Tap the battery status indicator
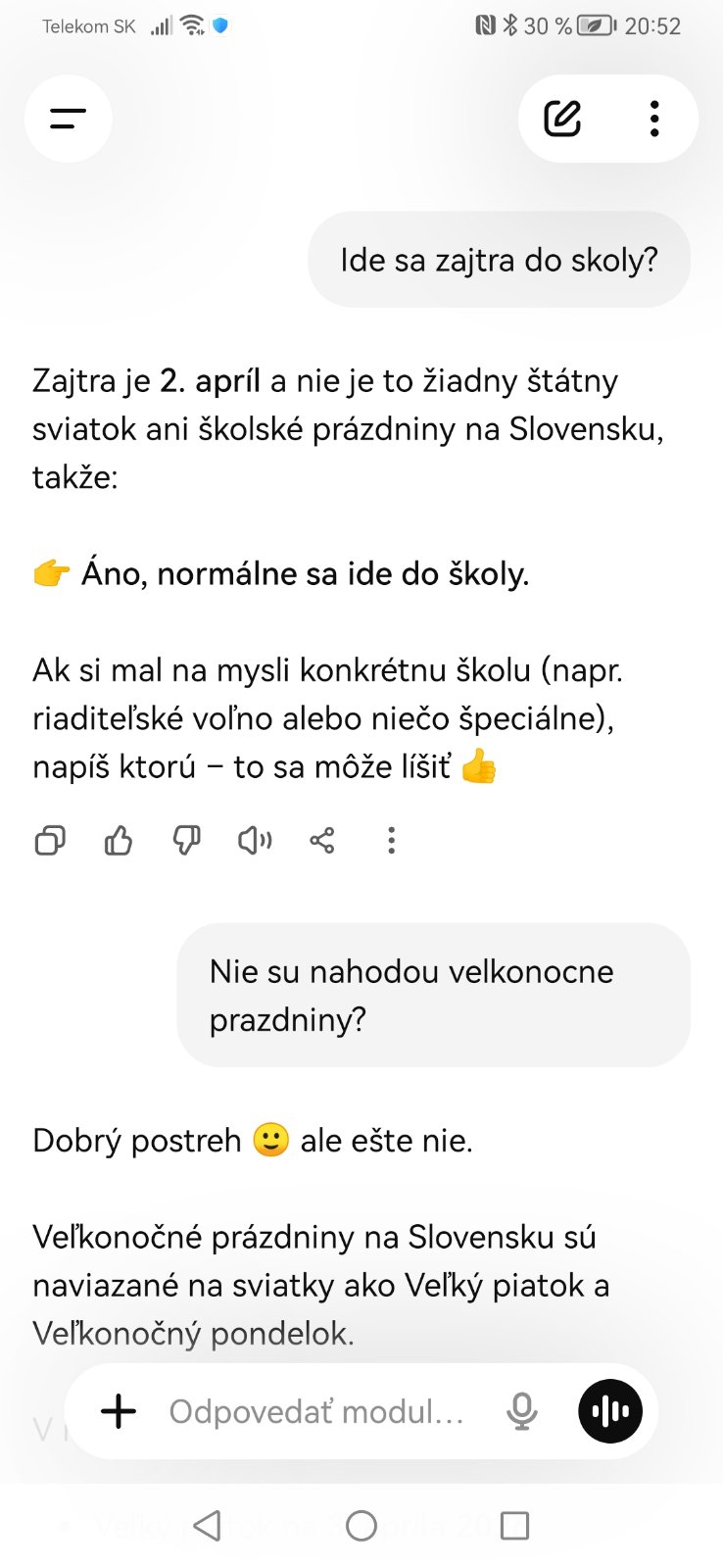Screen dimensions: 723x1568 click(x=596, y=26)
